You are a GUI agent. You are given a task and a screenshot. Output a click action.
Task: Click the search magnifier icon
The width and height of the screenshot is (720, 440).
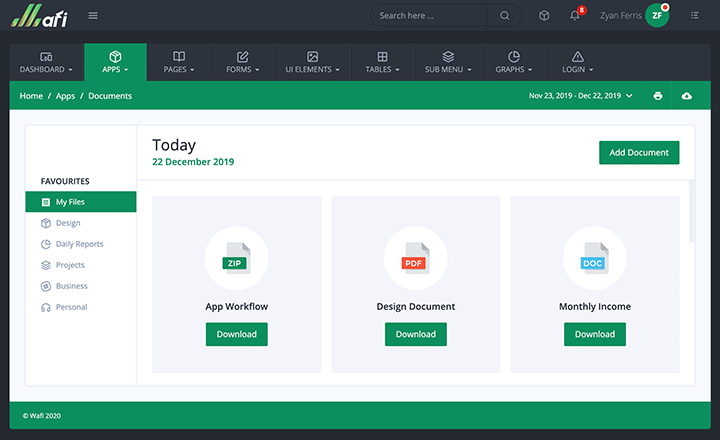tap(505, 16)
